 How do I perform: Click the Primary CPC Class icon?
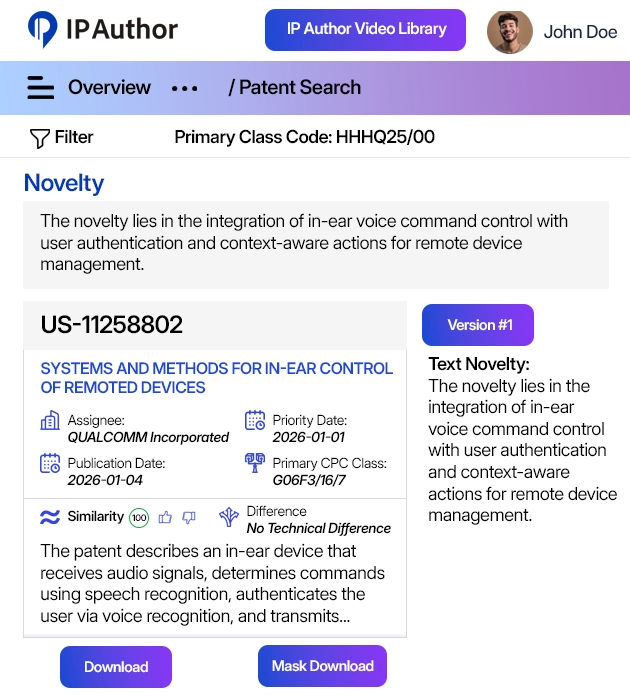(x=255, y=464)
